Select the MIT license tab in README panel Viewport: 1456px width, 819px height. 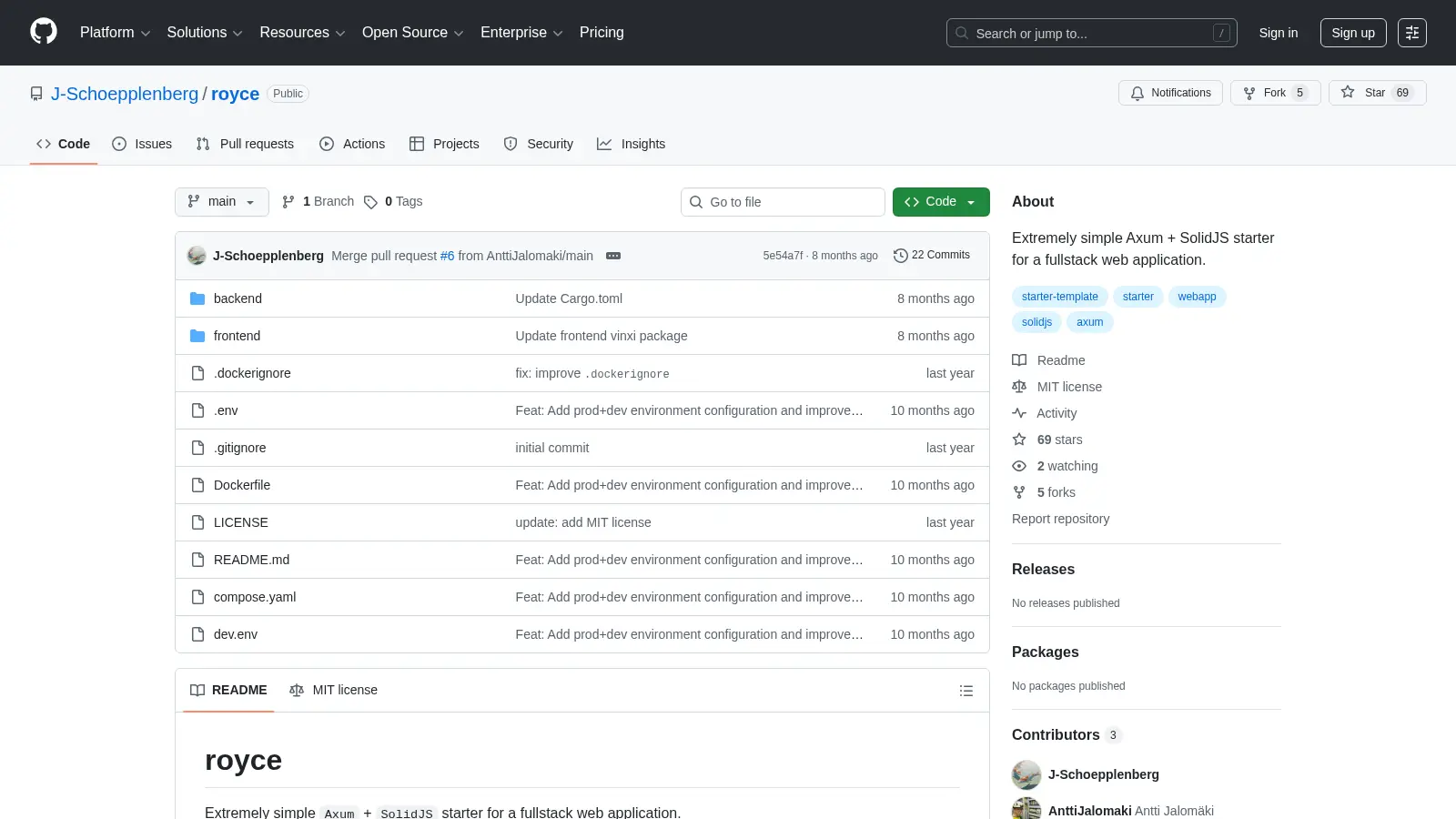pos(333,691)
